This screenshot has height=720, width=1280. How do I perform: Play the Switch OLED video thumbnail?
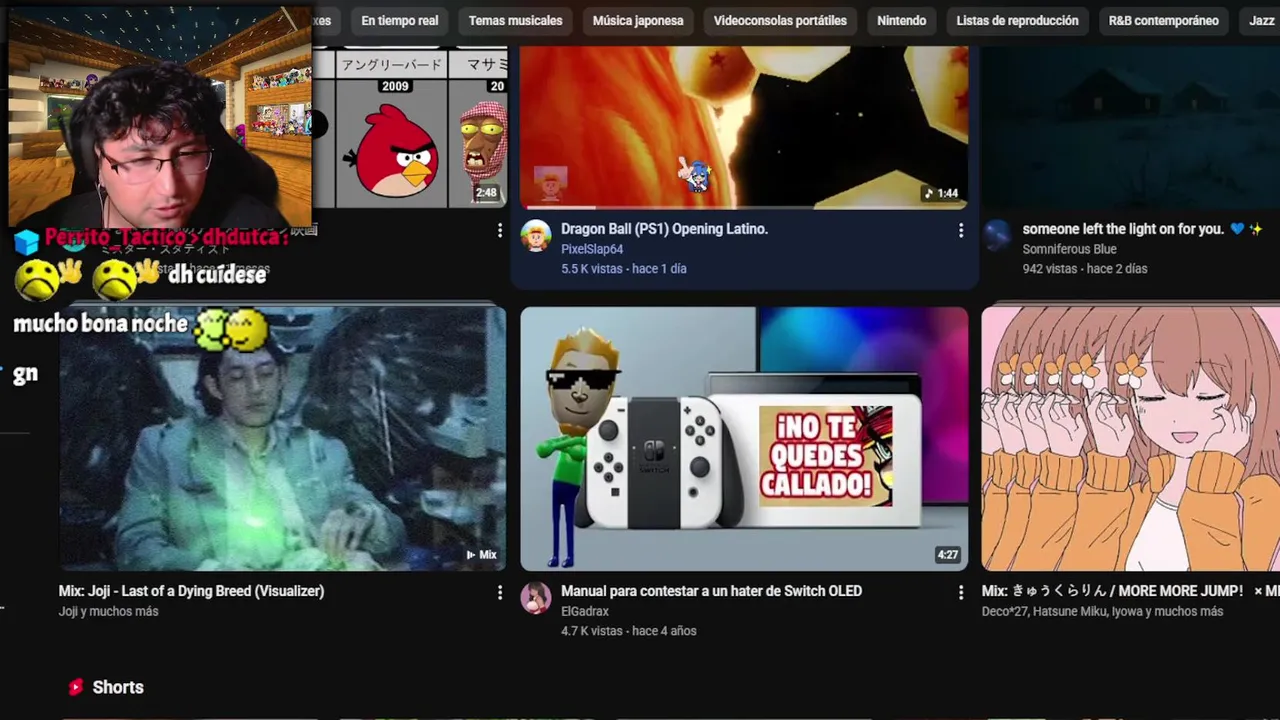744,439
